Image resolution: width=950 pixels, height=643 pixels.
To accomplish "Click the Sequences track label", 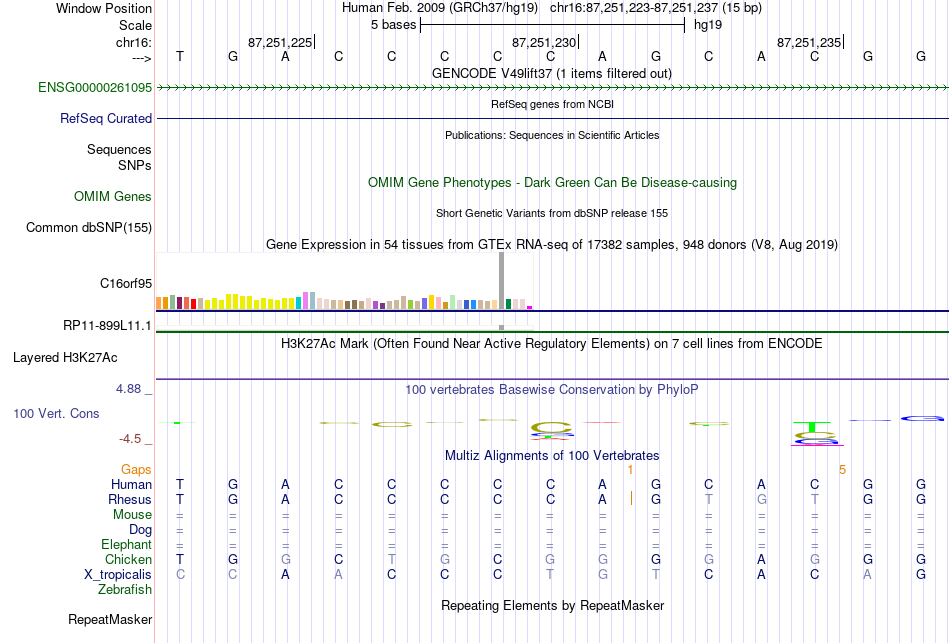I will 119,149.
